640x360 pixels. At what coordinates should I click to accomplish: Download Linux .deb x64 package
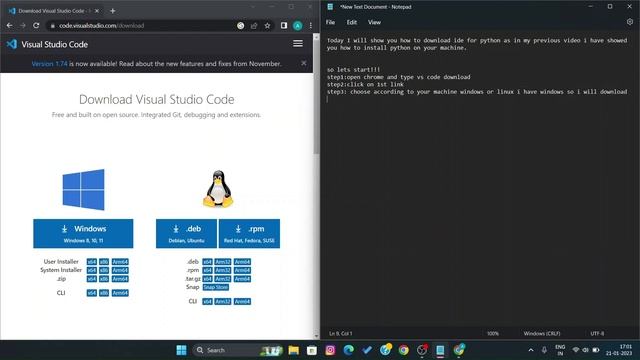[207, 262]
